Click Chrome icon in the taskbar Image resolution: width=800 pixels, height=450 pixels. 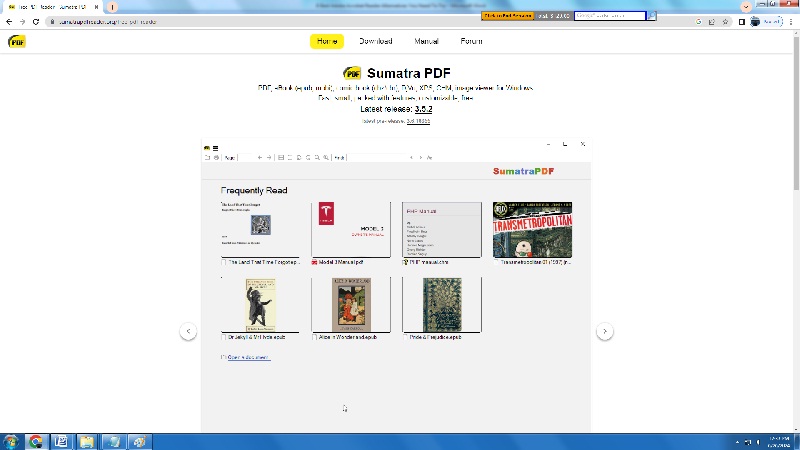coord(36,442)
